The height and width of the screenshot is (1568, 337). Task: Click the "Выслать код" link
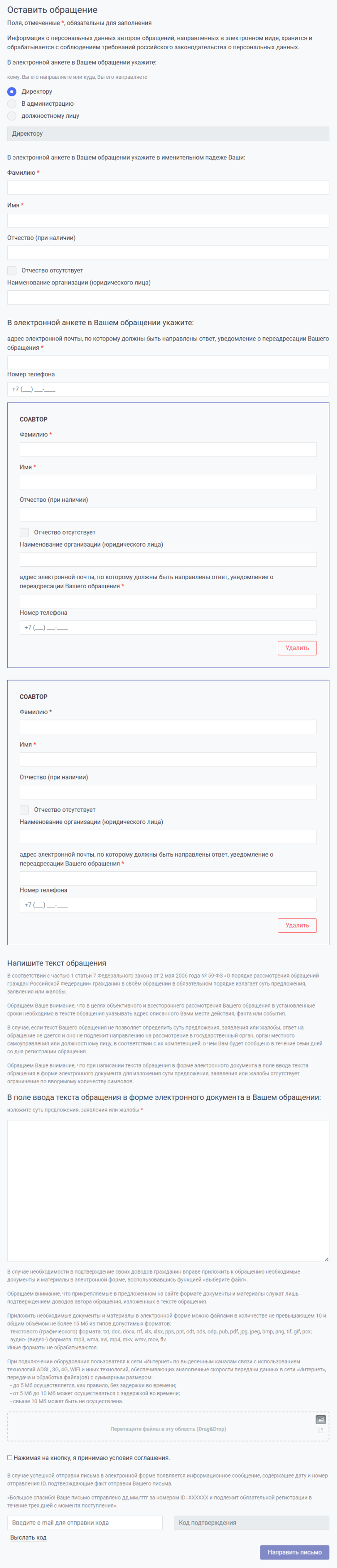(28, 1537)
